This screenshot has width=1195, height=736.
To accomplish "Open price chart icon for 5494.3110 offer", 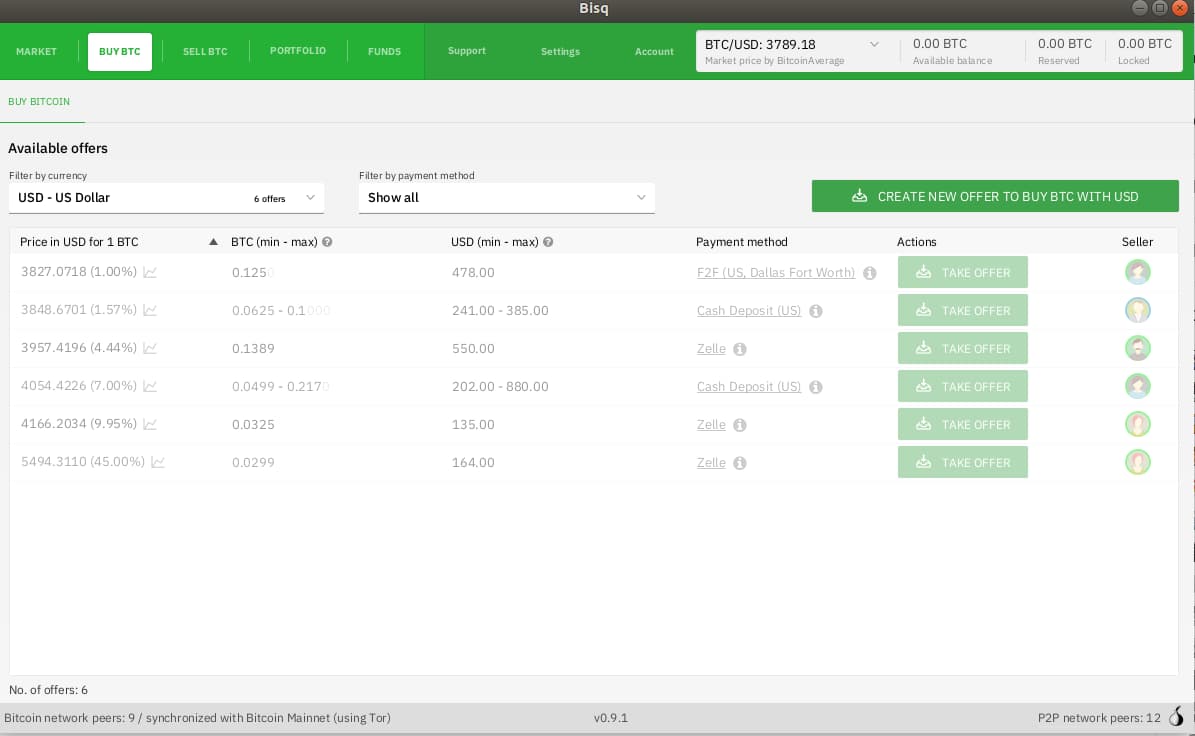I will click(158, 462).
